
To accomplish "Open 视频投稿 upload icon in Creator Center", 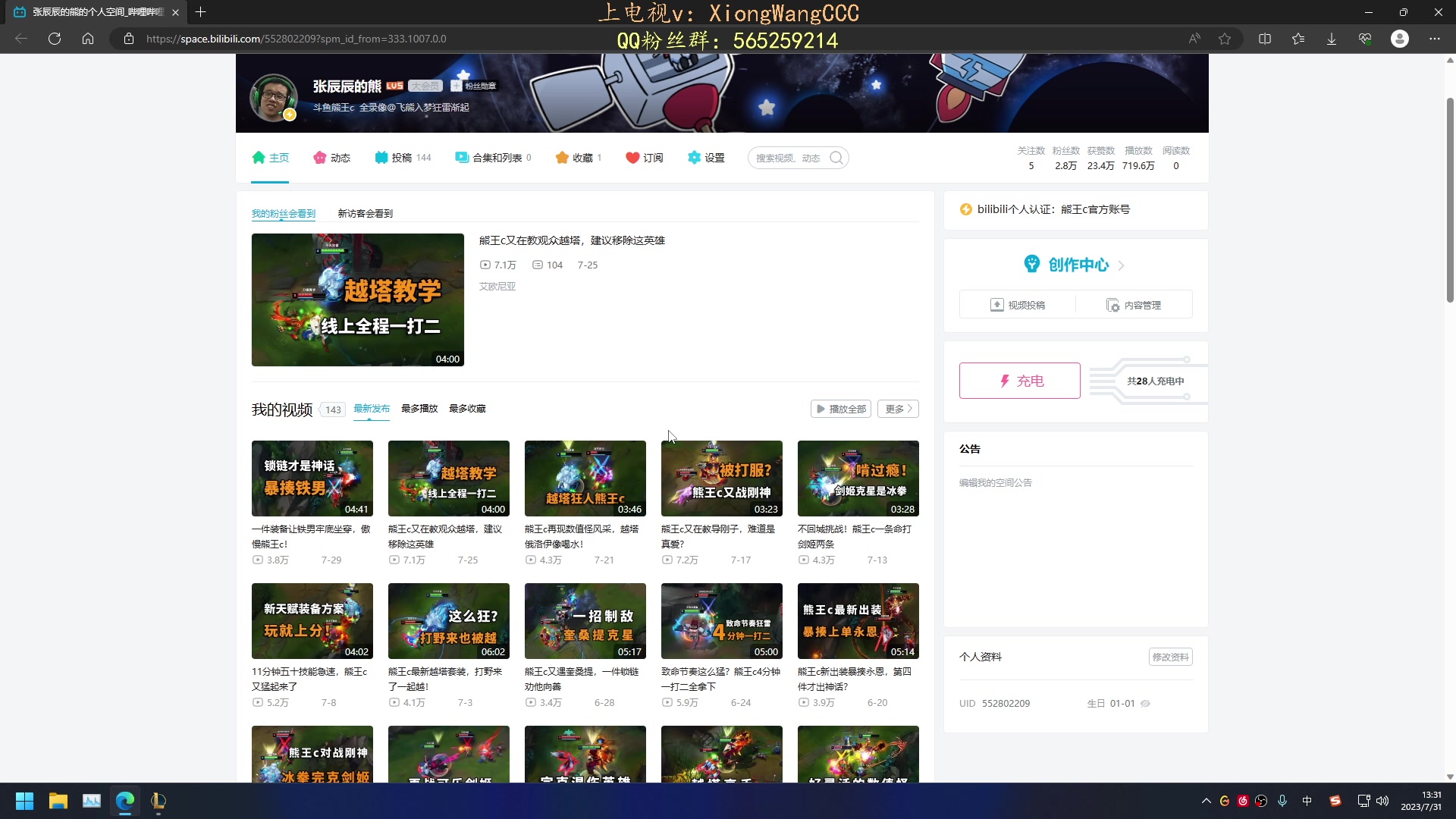I will [998, 303].
